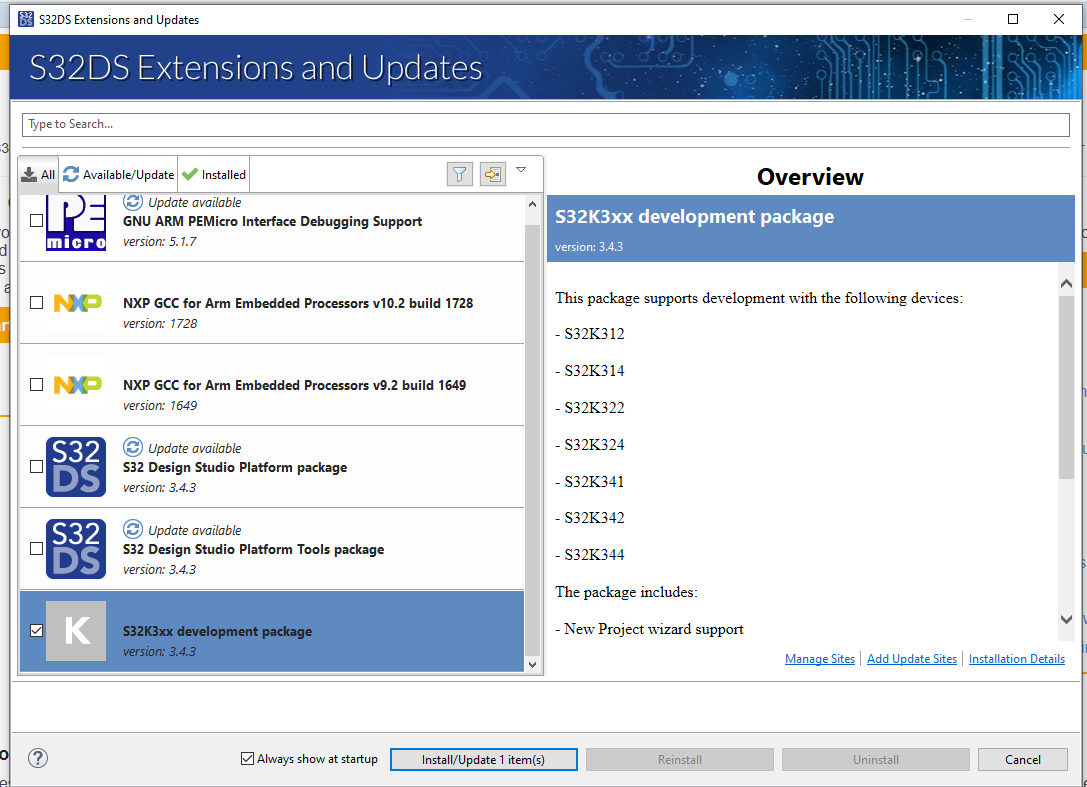
Task: Switch to the Installed tab
Action: click(213, 173)
